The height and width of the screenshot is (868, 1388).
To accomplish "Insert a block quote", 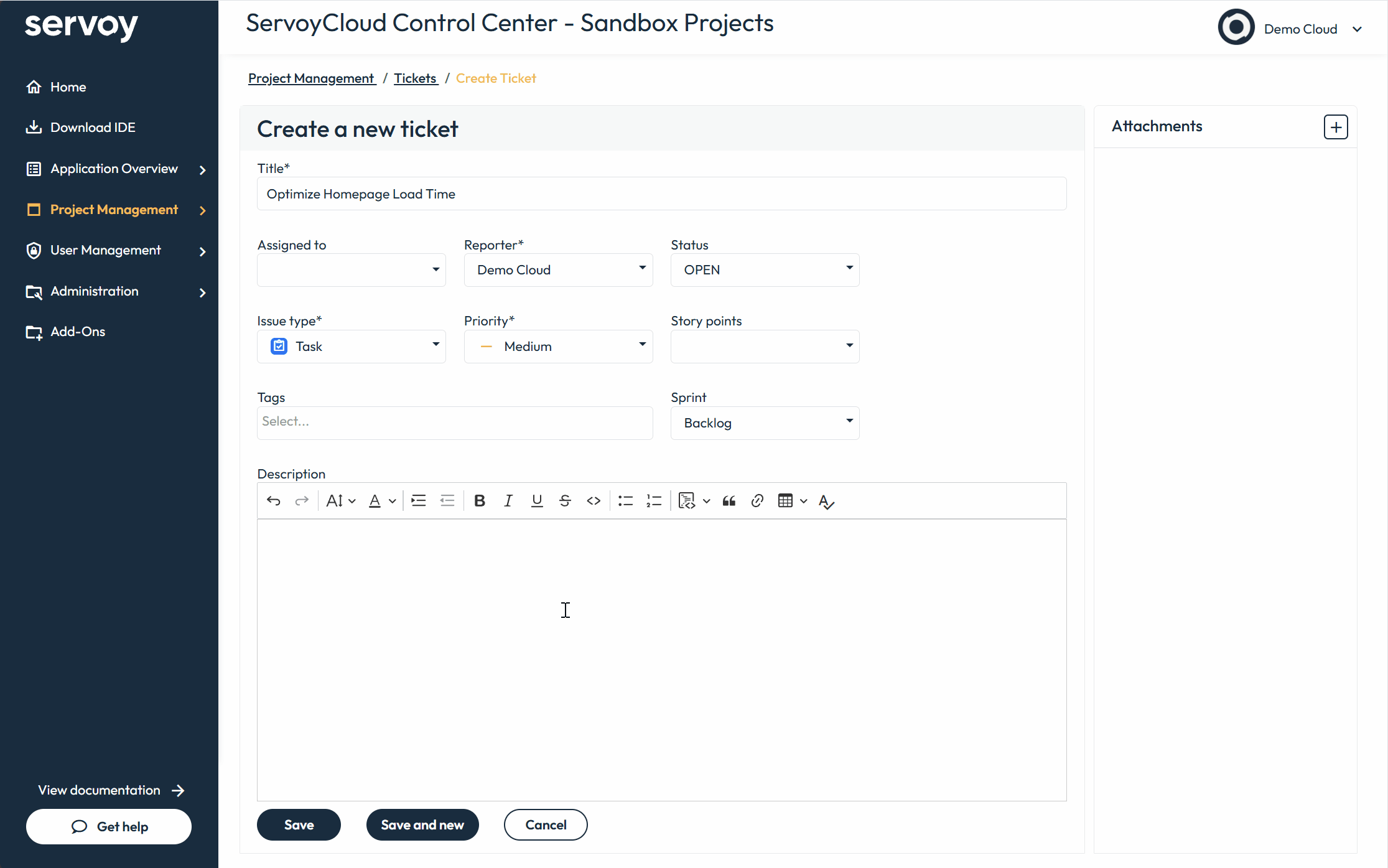I will tap(729, 501).
